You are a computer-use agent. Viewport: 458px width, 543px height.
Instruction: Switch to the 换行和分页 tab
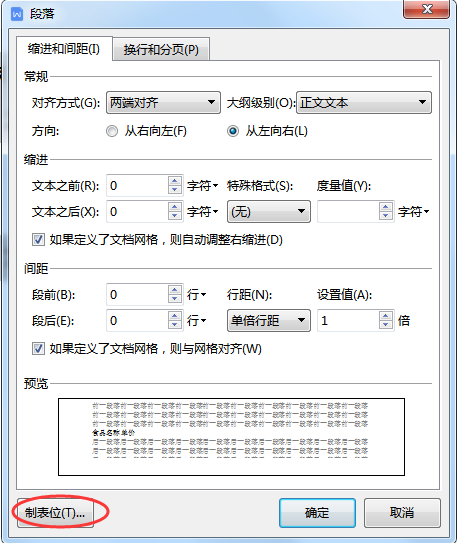161,50
